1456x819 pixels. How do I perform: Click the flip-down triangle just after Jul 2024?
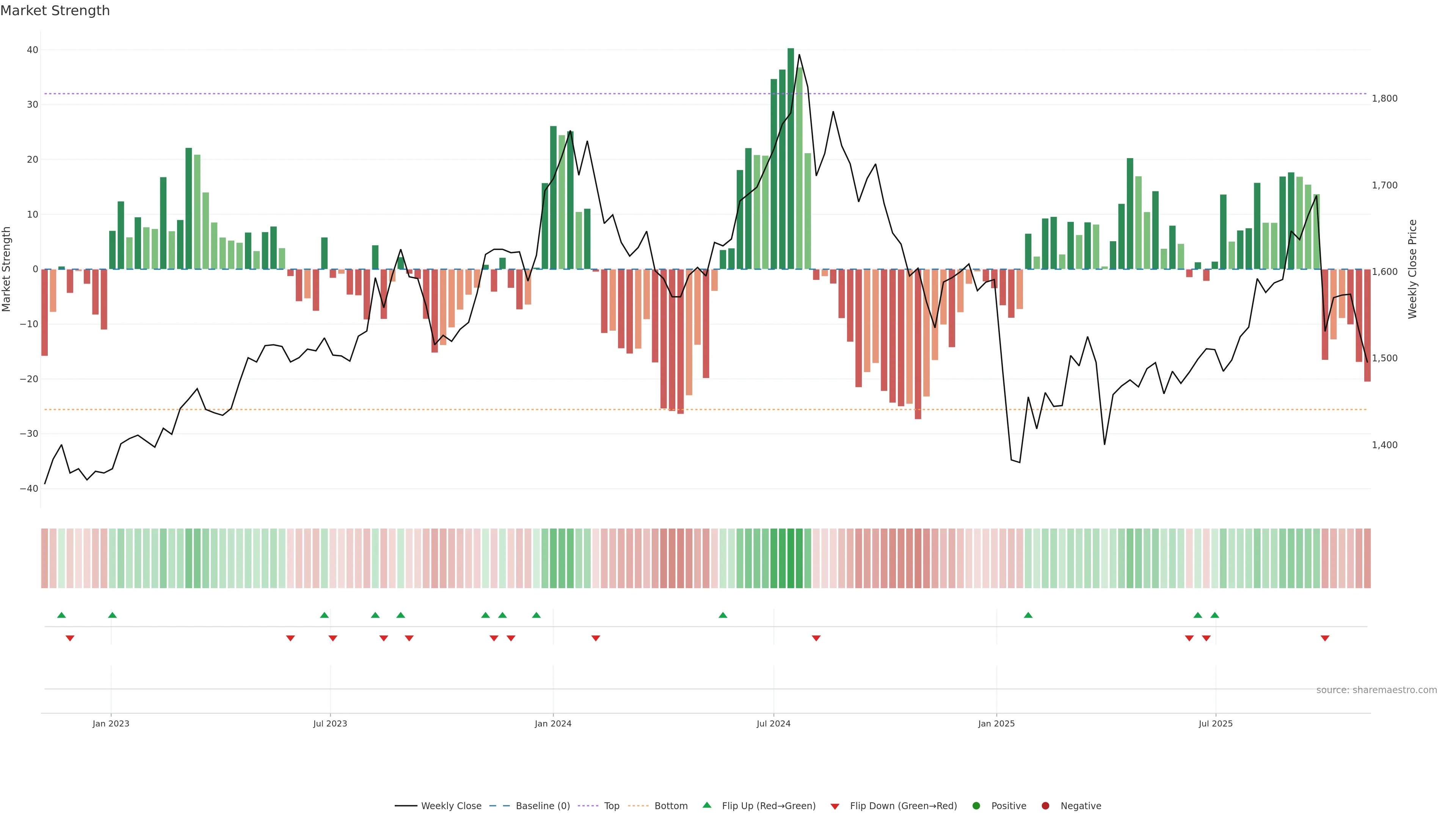[816, 638]
